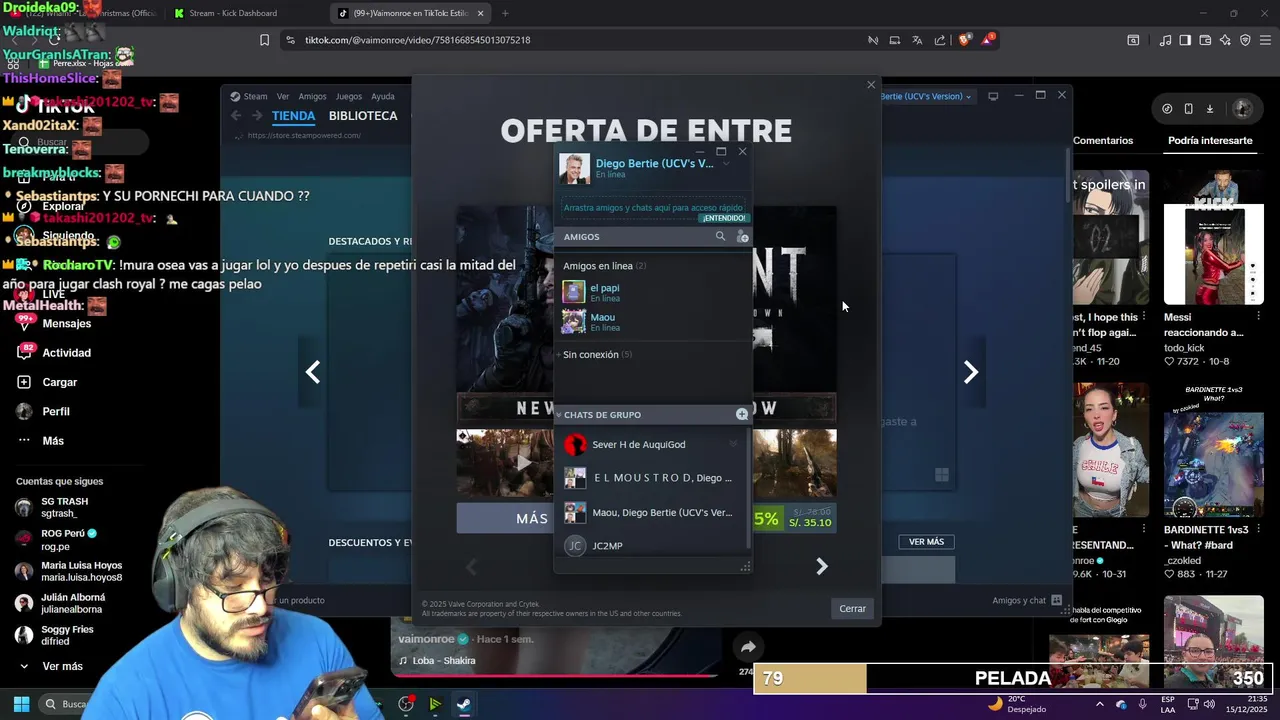Play the game trailer thumbnail in the offer
The image size is (1280, 720).
pyautogui.click(x=505, y=462)
